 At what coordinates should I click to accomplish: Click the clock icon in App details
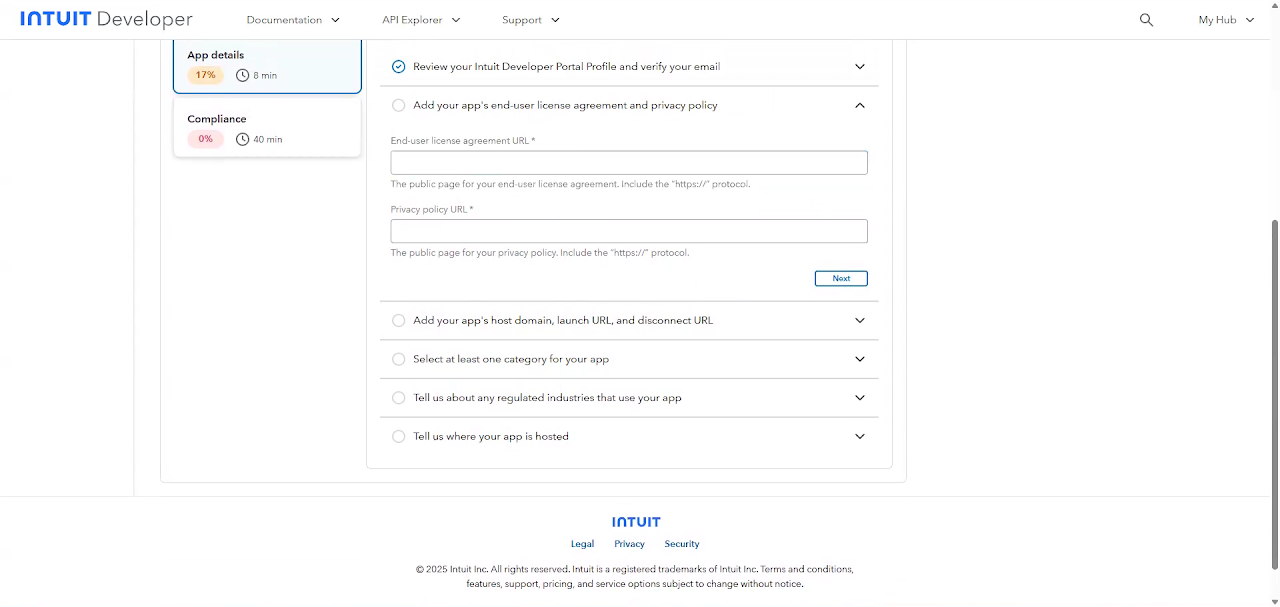pos(242,75)
